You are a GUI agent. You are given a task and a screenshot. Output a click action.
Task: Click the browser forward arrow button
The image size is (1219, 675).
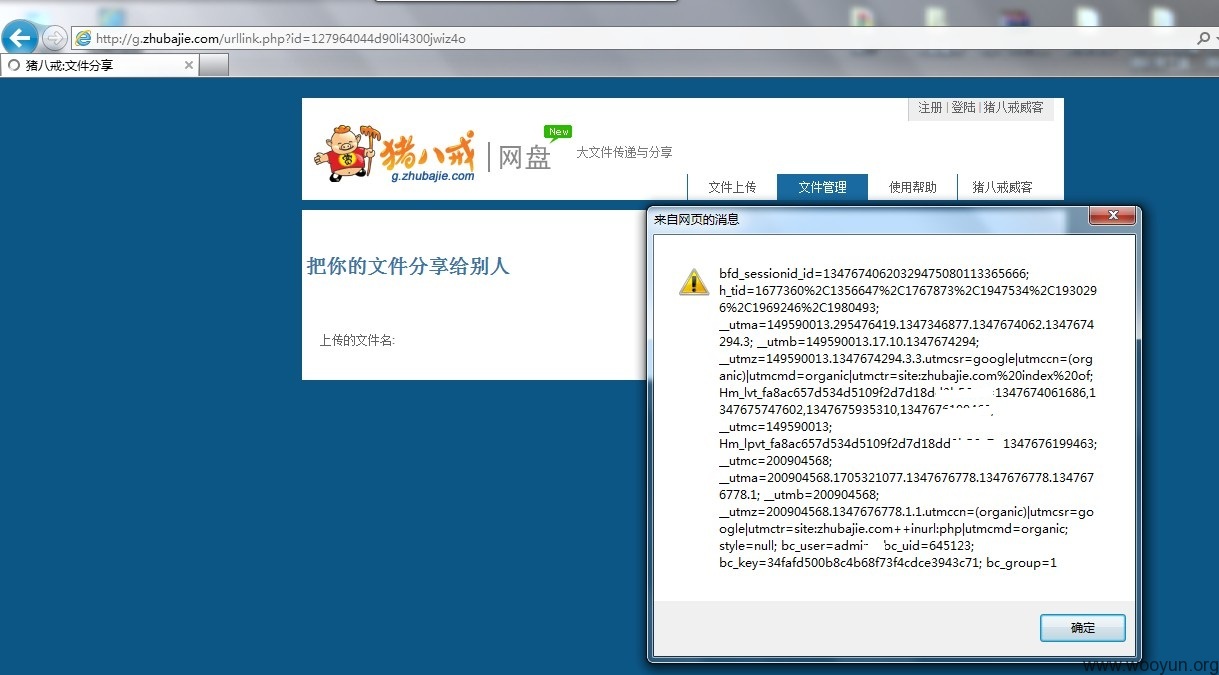click(55, 38)
